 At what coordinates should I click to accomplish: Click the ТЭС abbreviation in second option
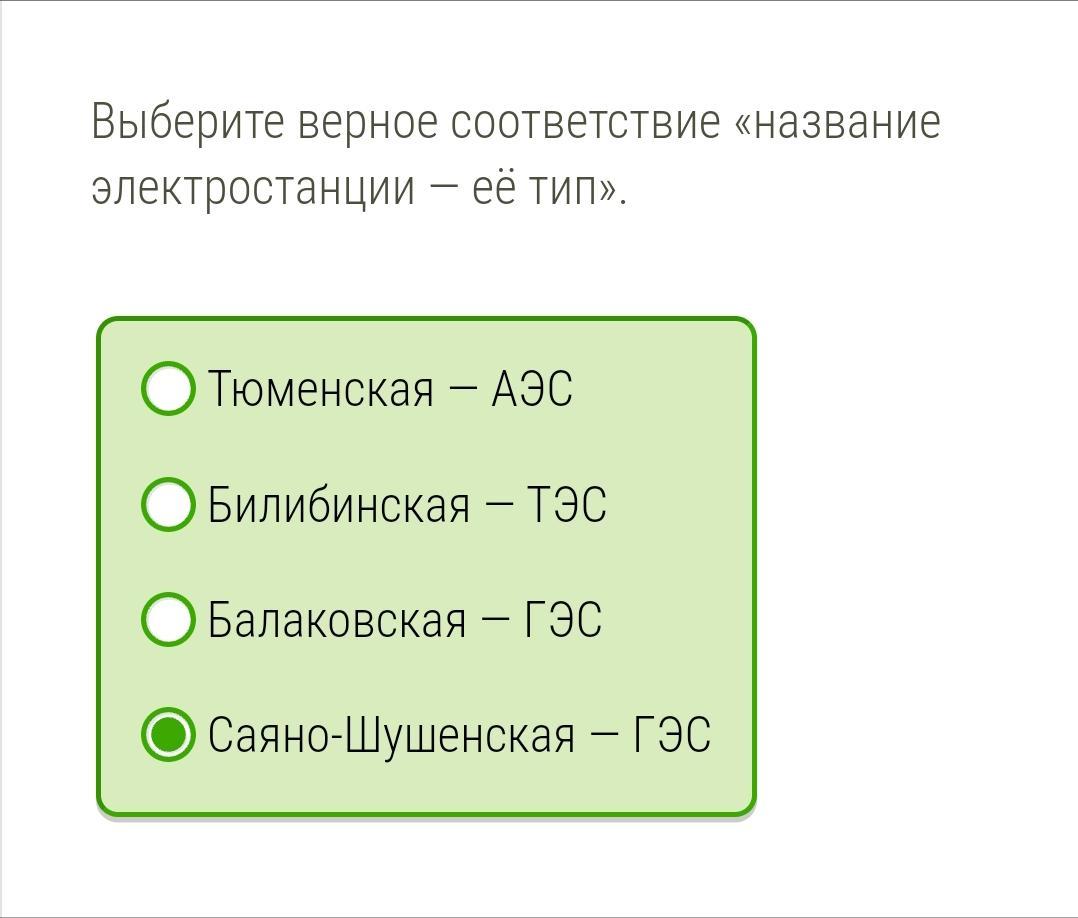point(566,505)
